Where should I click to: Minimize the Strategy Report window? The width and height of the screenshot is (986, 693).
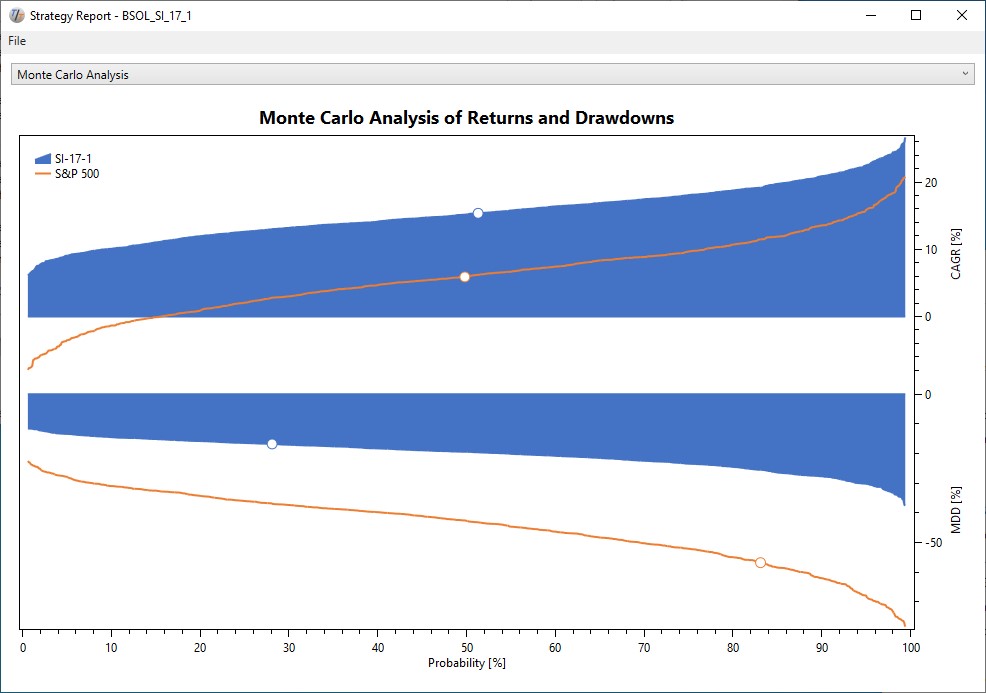871,15
